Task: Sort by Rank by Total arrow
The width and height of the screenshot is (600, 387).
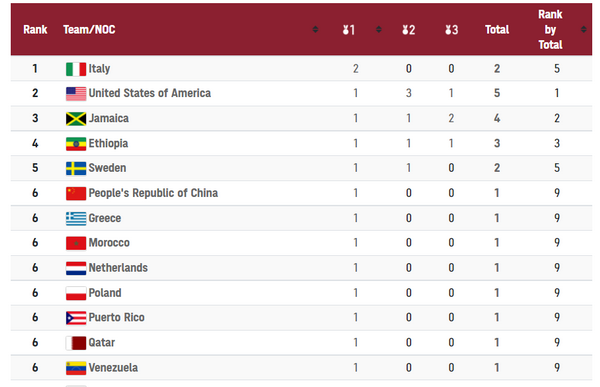Action: [584, 29]
